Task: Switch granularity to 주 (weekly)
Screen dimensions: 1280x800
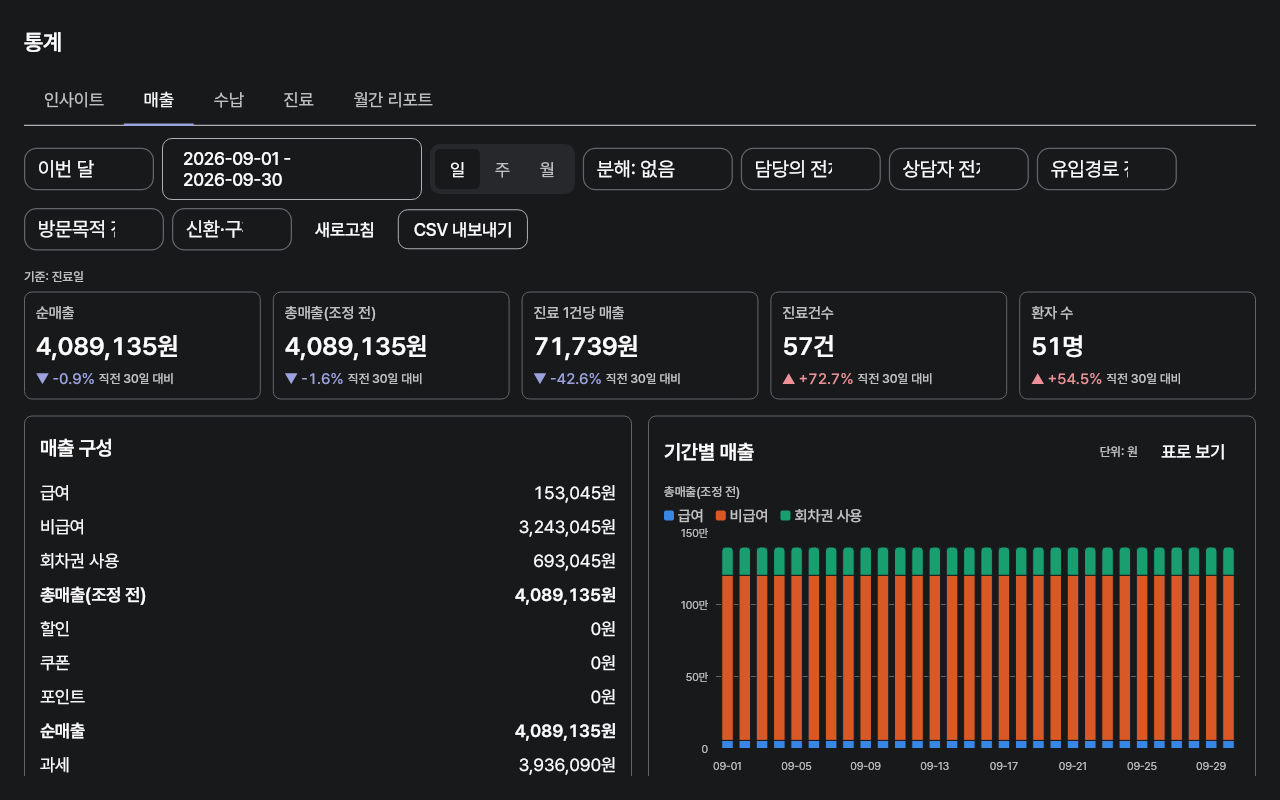Action: (x=502, y=169)
